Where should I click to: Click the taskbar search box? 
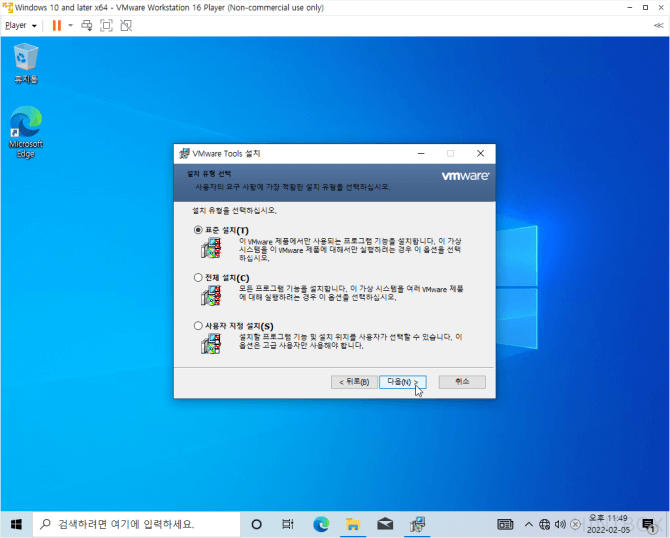136,524
